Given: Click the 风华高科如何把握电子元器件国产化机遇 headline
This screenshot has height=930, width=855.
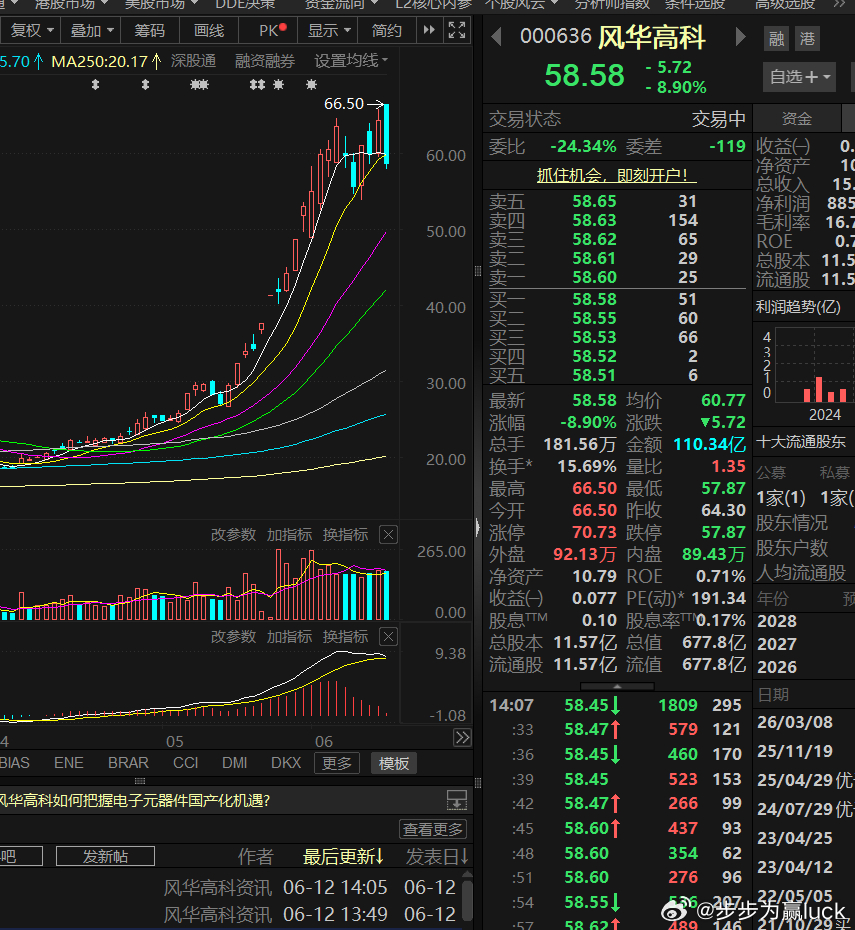Looking at the screenshot, I should [x=135, y=801].
